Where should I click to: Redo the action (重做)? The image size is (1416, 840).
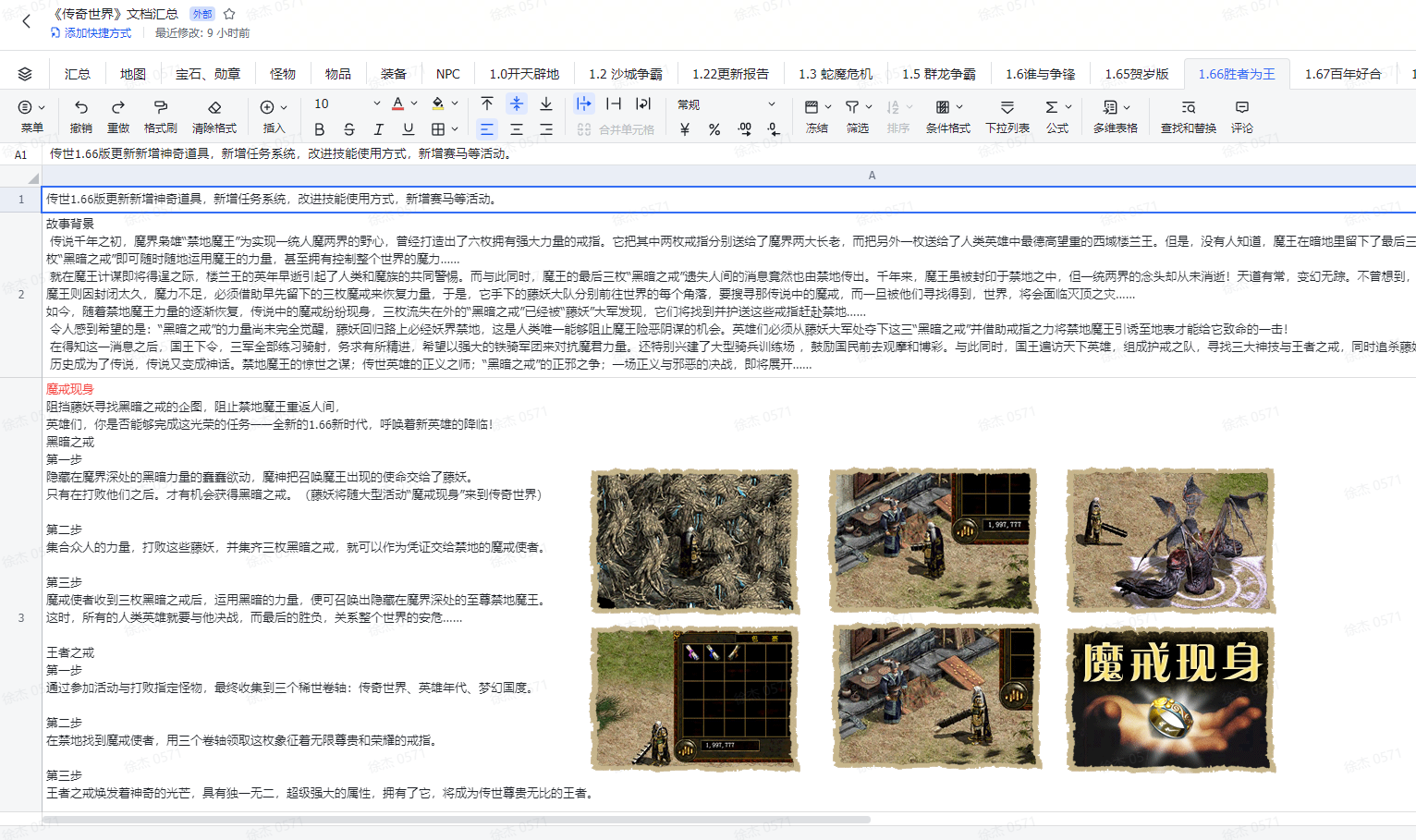point(118,116)
